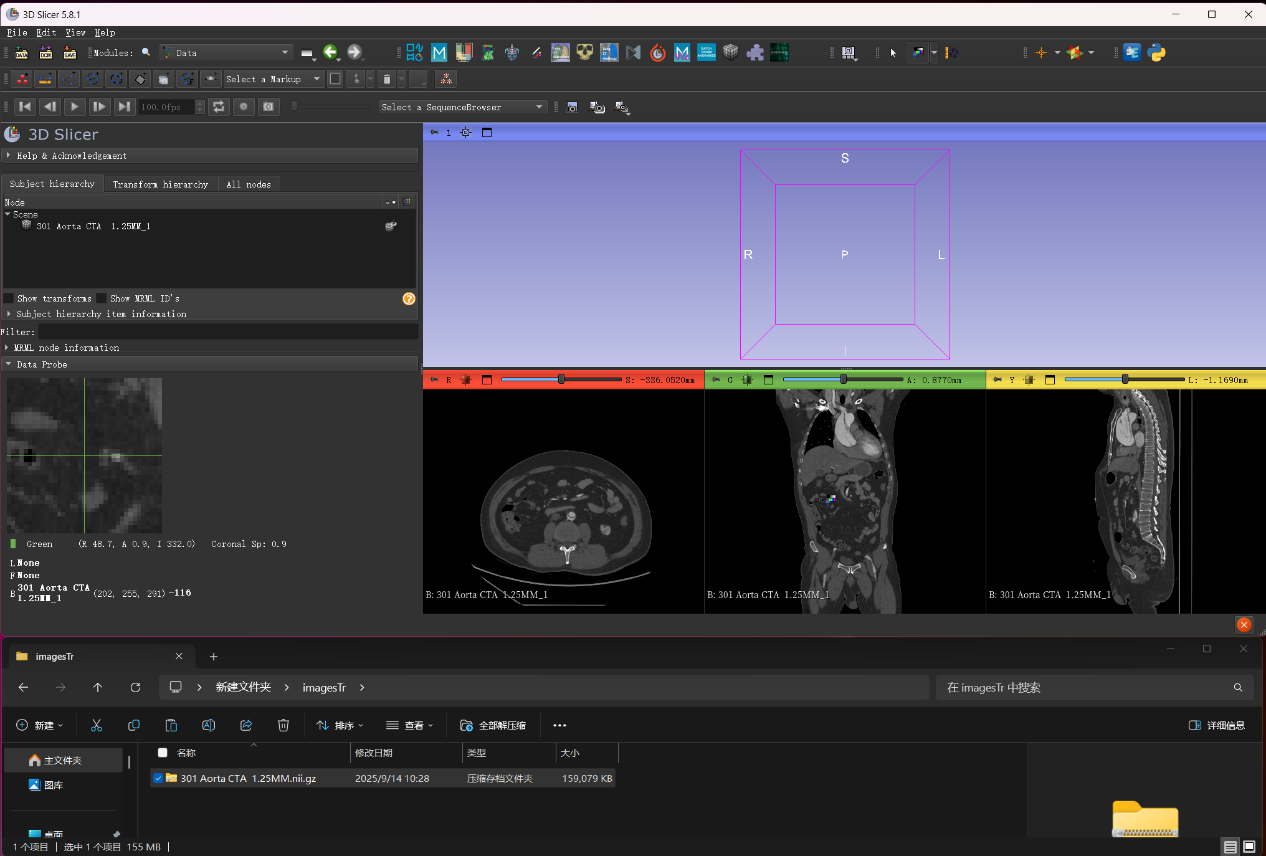Click the SAVE scene toolbar icon
Screen dimensions: 1266x856
click(x=70, y=52)
